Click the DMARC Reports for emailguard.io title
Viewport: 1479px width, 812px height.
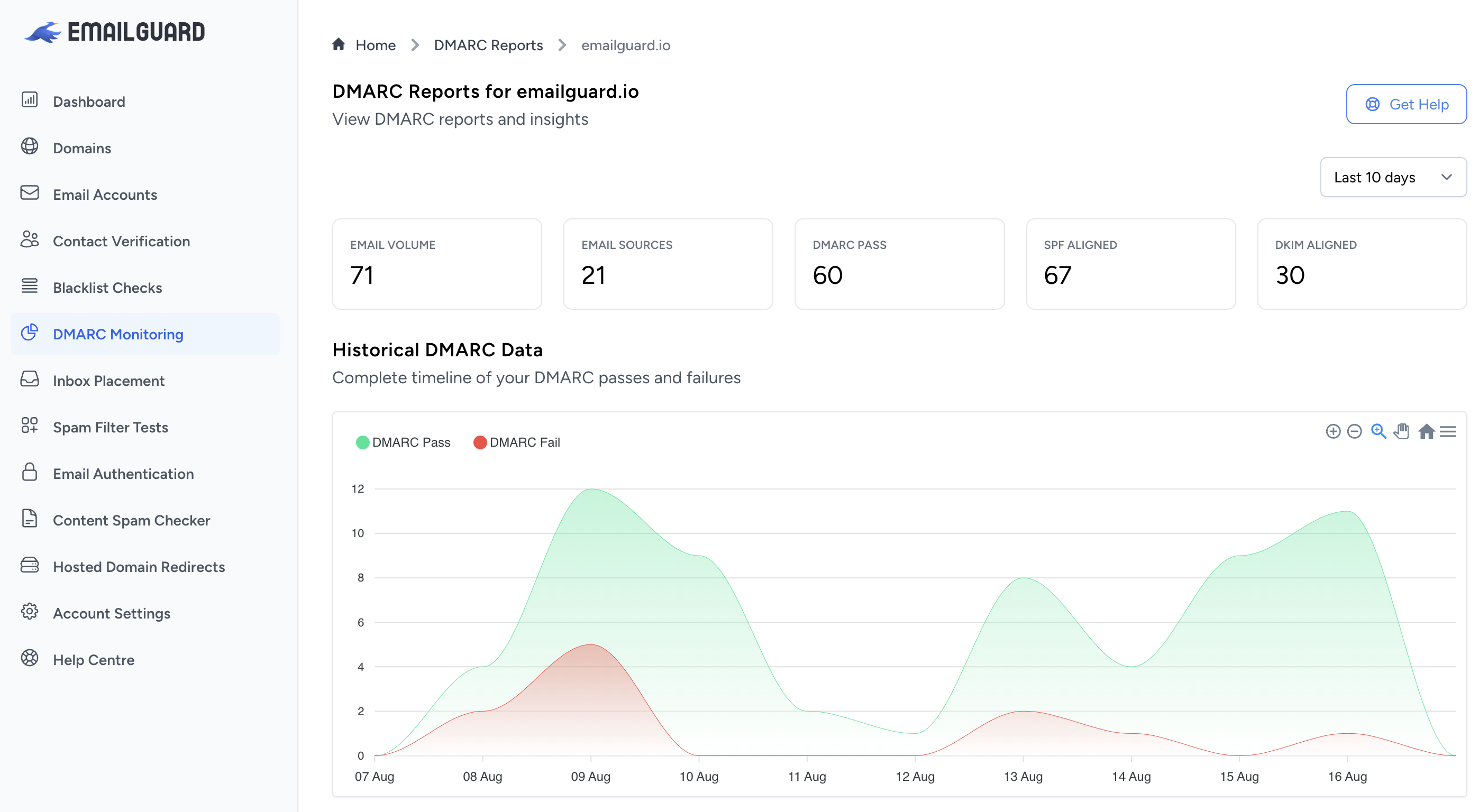486,91
